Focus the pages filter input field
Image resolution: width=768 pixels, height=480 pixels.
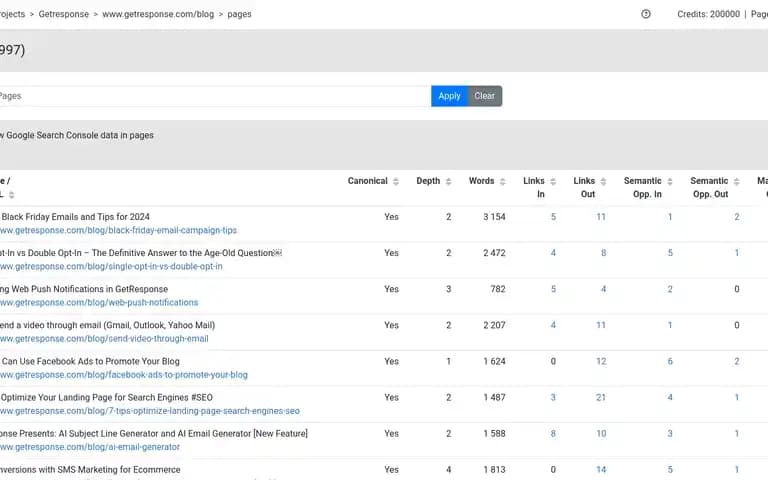(x=214, y=96)
